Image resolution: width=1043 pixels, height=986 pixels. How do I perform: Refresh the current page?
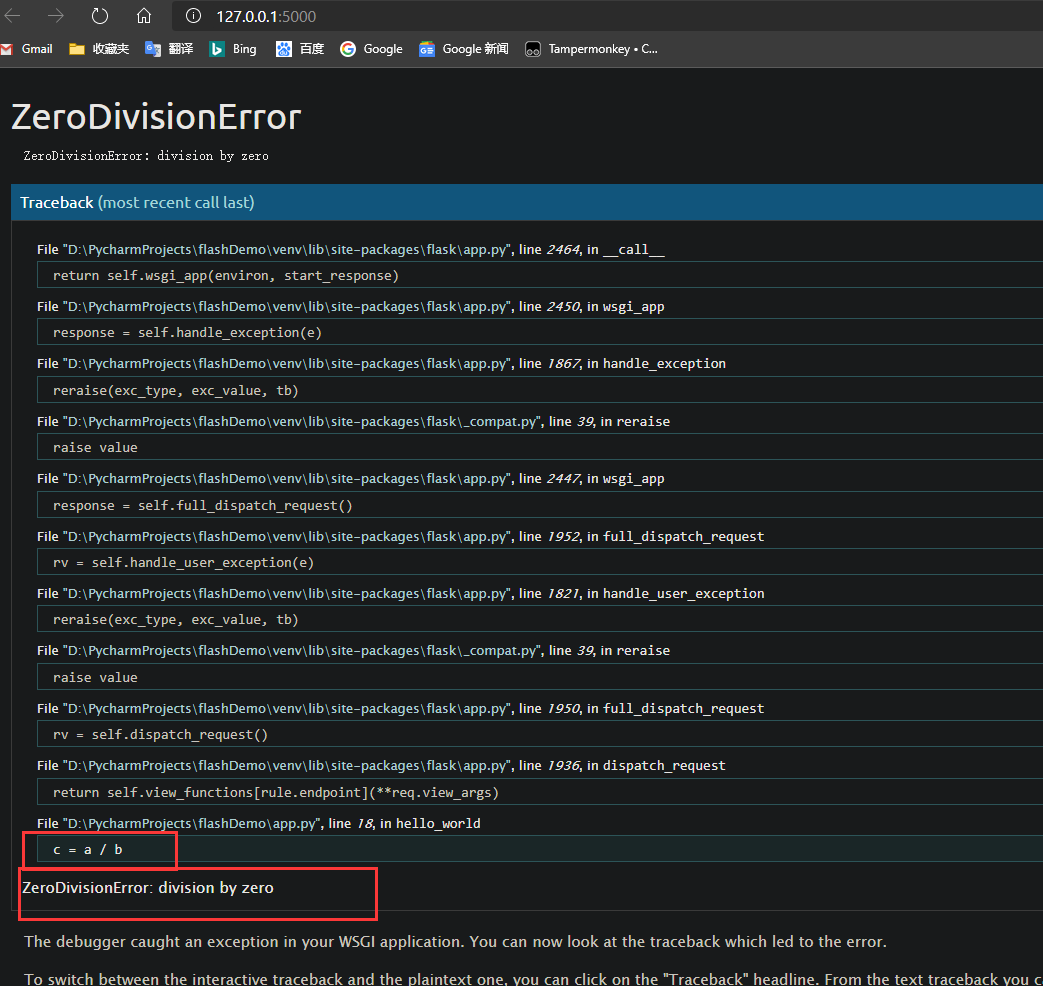(x=97, y=15)
